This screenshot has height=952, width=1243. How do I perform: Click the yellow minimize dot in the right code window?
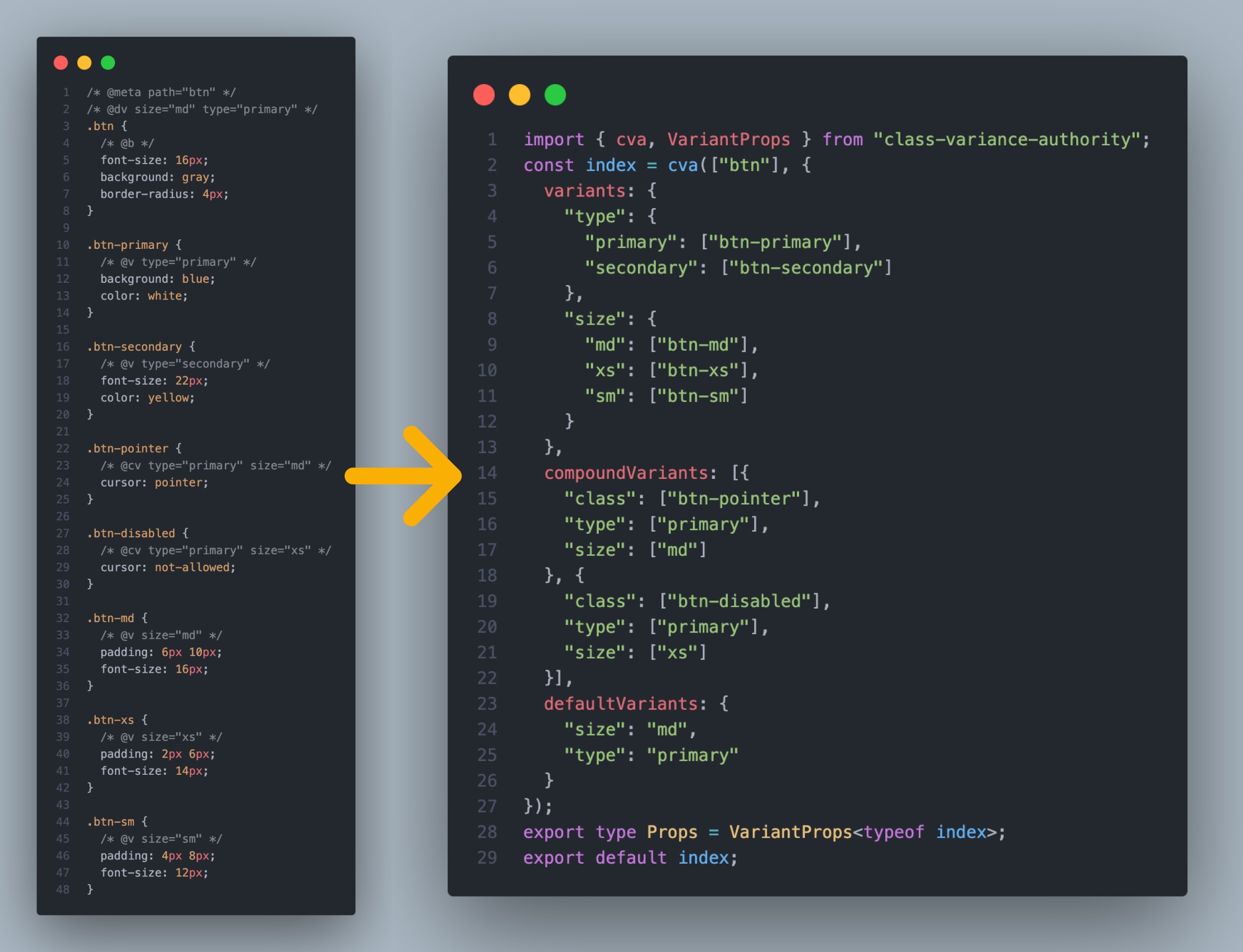coord(520,95)
